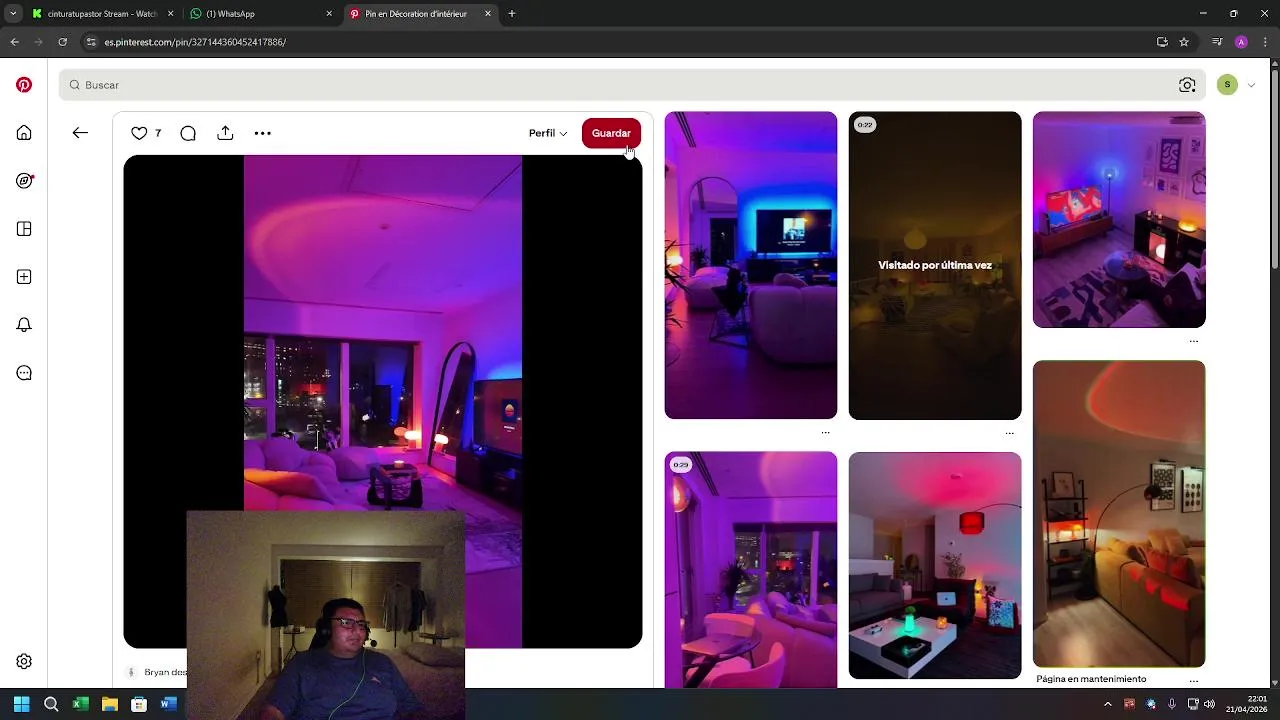The height and width of the screenshot is (720, 1280).
Task: Open File Explorer from taskbar
Action: point(110,704)
